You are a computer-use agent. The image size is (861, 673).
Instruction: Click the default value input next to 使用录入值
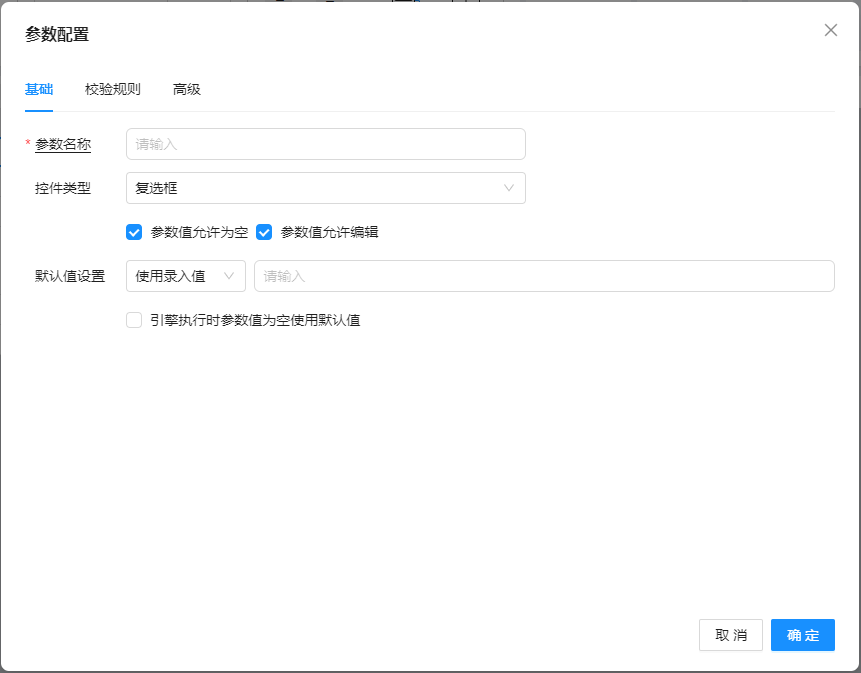tap(544, 276)
